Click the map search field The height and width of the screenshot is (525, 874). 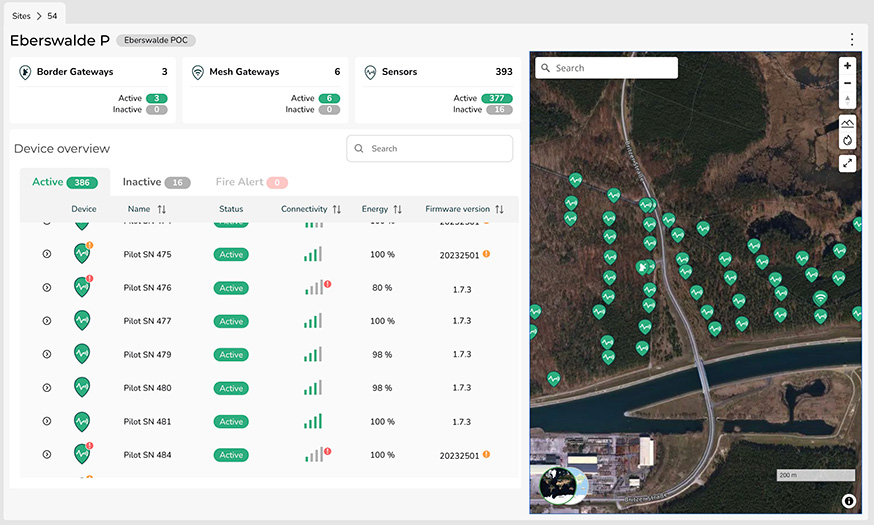pyautogui.click(x=606, y=68)
